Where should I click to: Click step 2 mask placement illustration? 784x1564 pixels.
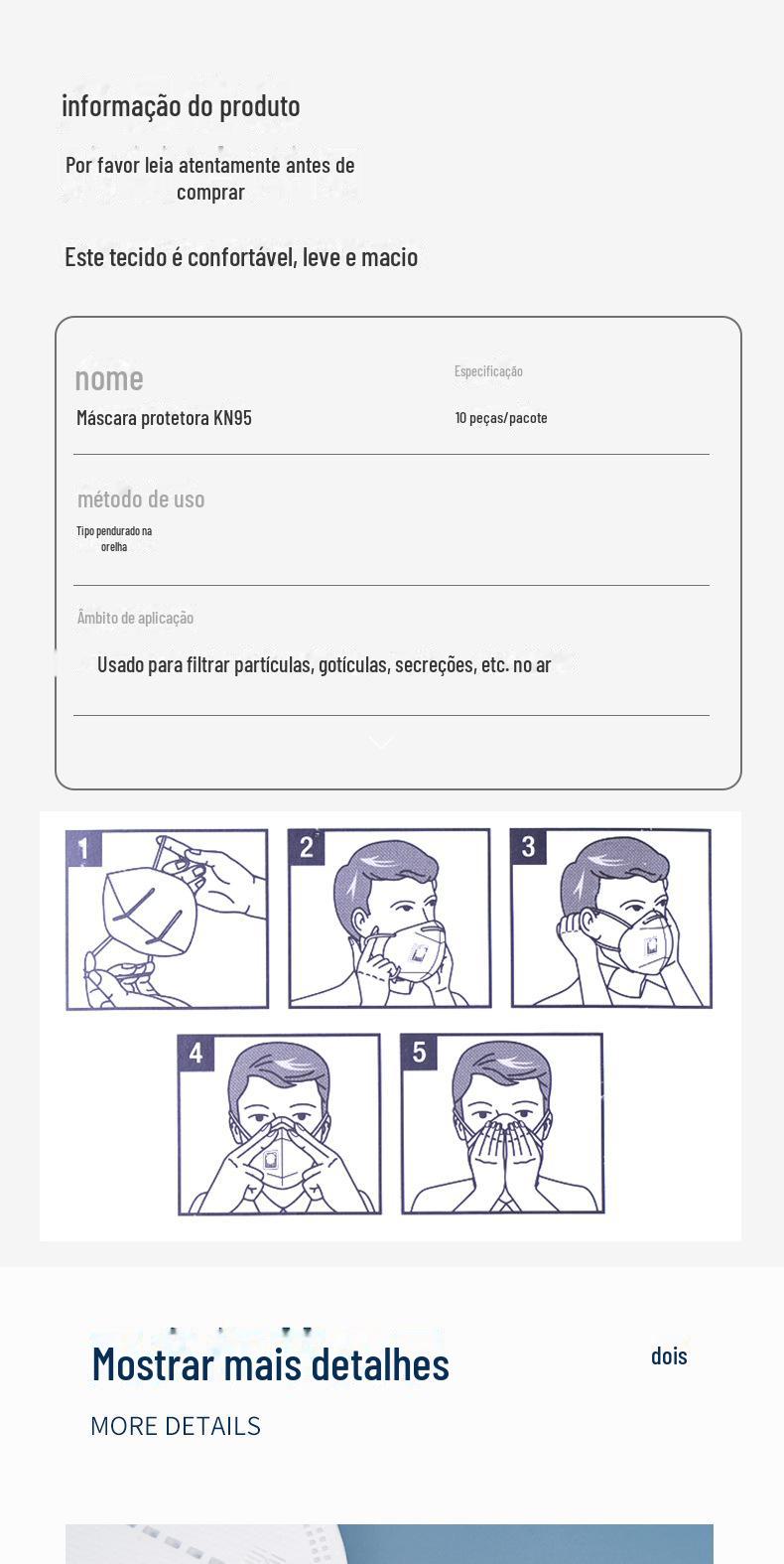tap(389, 919)
